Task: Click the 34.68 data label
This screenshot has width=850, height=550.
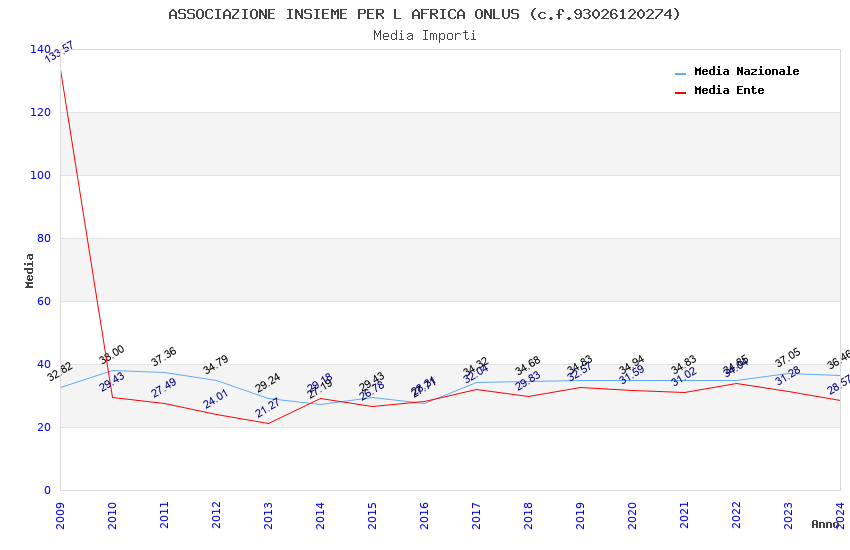Action: [528, 366]
